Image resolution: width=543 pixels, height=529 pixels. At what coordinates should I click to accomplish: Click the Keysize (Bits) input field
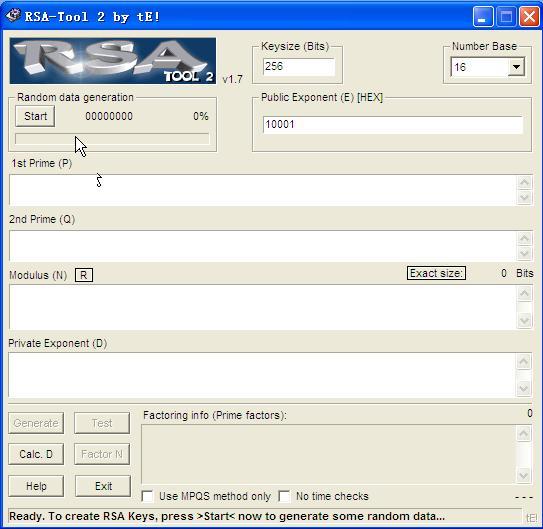click(x=299, y=66)
